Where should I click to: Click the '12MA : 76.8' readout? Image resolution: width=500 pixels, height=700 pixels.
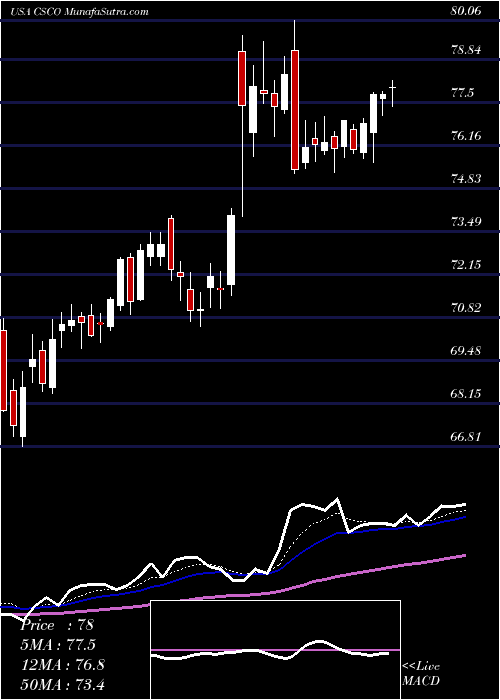tap(63, 665)
